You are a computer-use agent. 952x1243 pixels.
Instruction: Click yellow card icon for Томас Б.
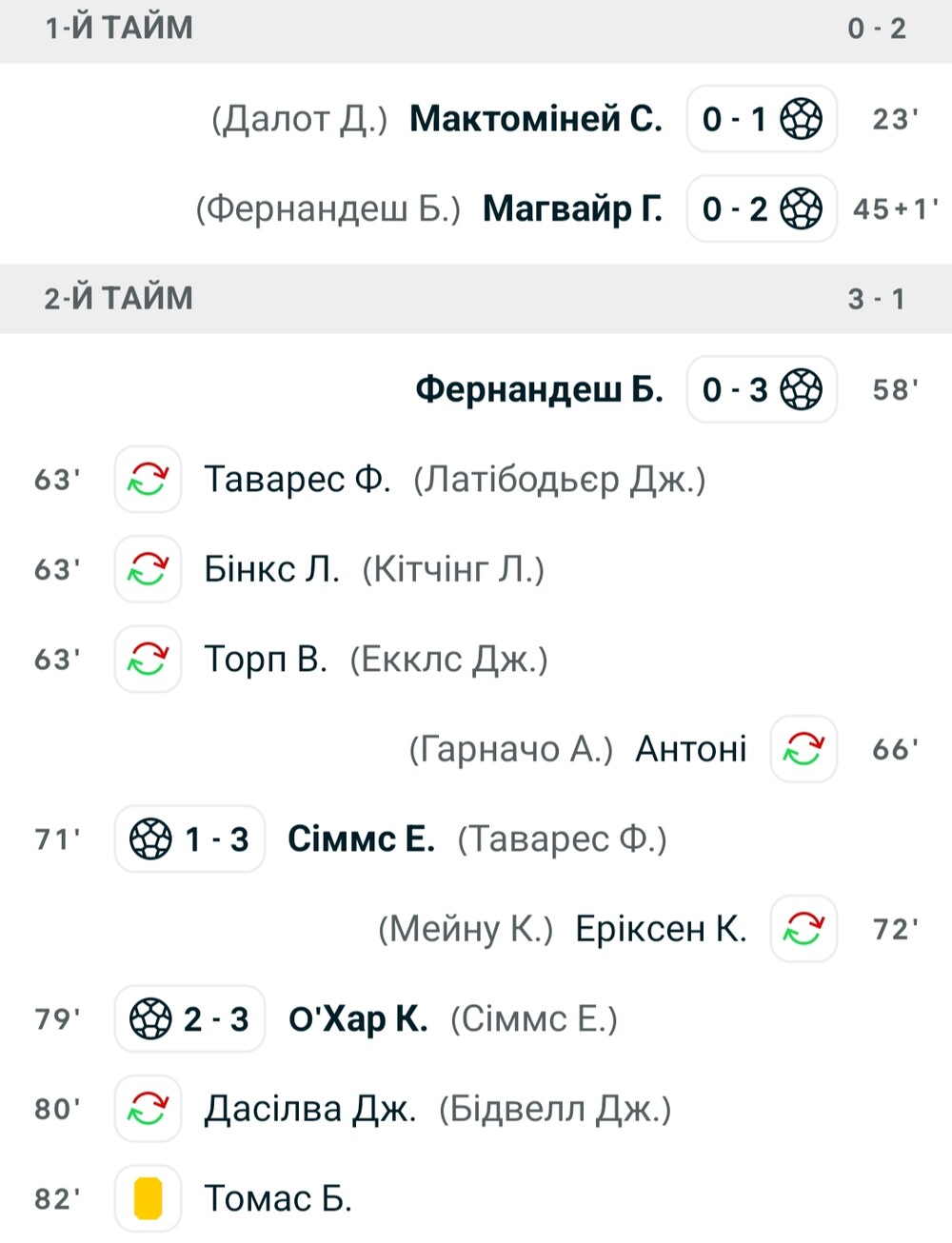click(x=149, y=1198)
